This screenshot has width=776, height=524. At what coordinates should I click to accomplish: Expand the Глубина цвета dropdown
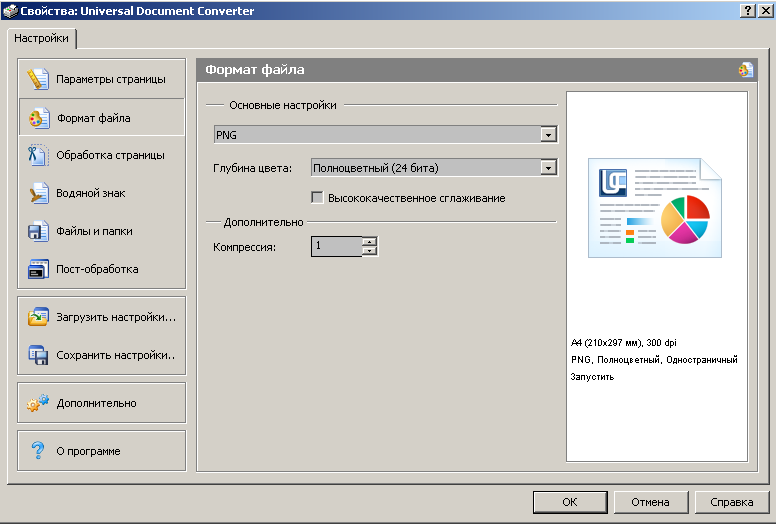coord(548,168)
